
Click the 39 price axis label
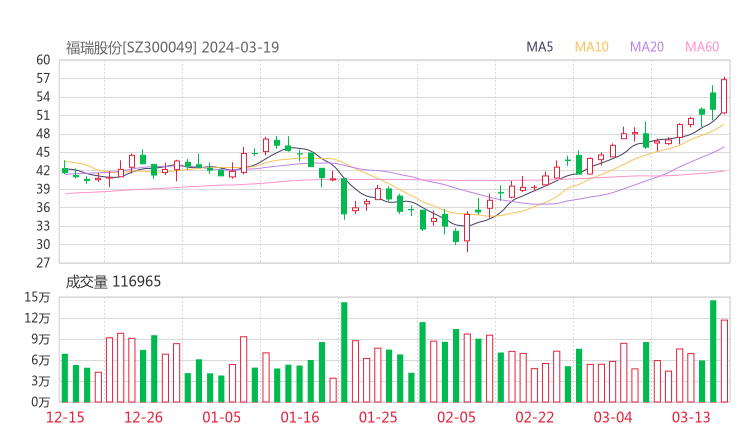(43, 189)
